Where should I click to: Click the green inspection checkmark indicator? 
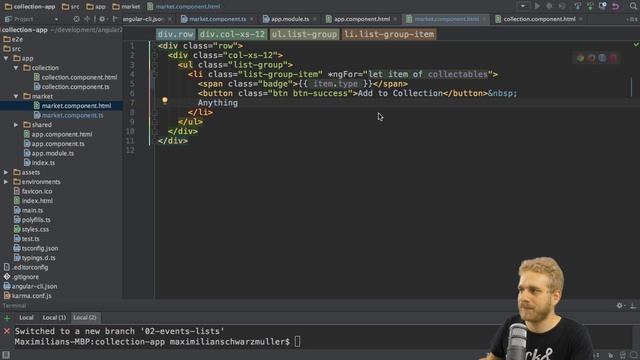pos(636,44)
